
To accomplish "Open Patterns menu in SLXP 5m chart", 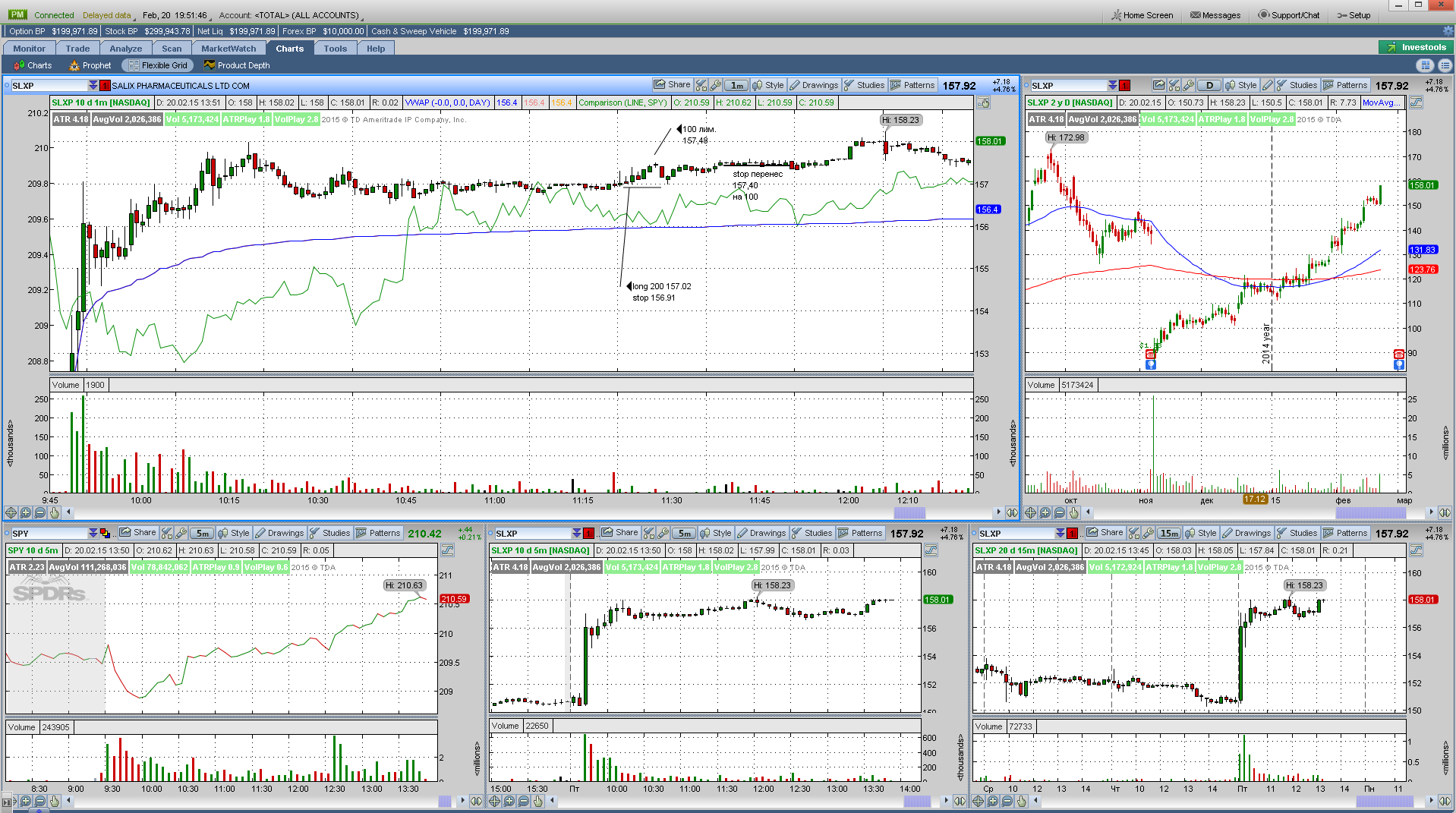I will 860,533.
